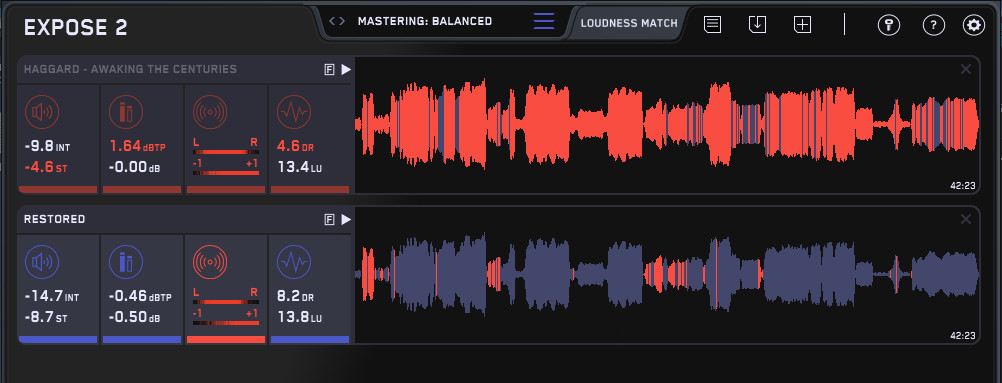This screenshot has width=1002, height=383.
Task: Click the peak level icon in Haggard track
Action: point(126,113)
